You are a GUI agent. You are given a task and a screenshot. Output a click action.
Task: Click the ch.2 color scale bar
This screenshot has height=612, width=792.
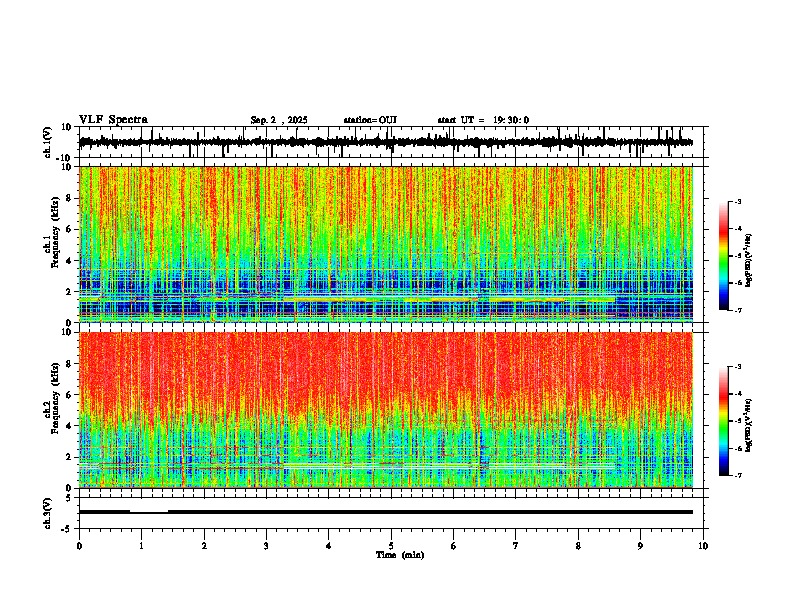[x=724, y=421]
